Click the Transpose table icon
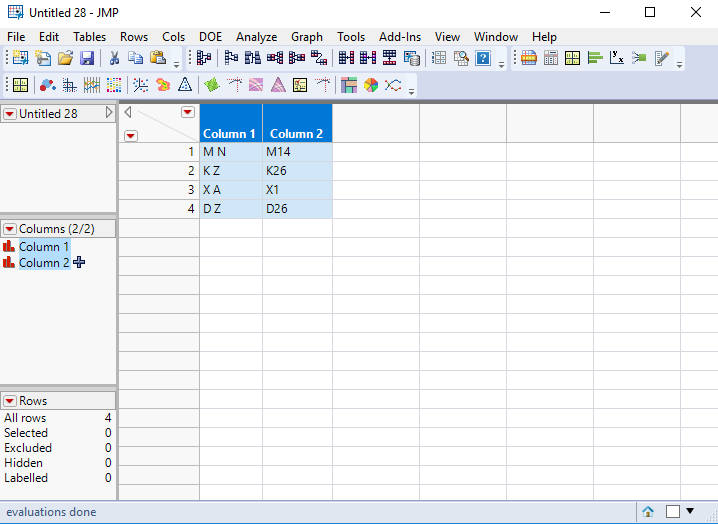 coord(319,58)
